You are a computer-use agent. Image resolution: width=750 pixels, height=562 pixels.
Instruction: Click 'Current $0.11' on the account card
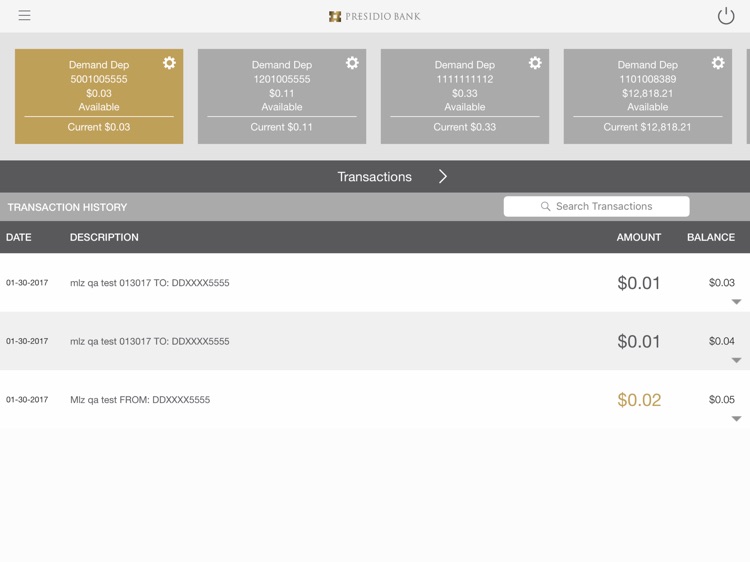point(281,127)
